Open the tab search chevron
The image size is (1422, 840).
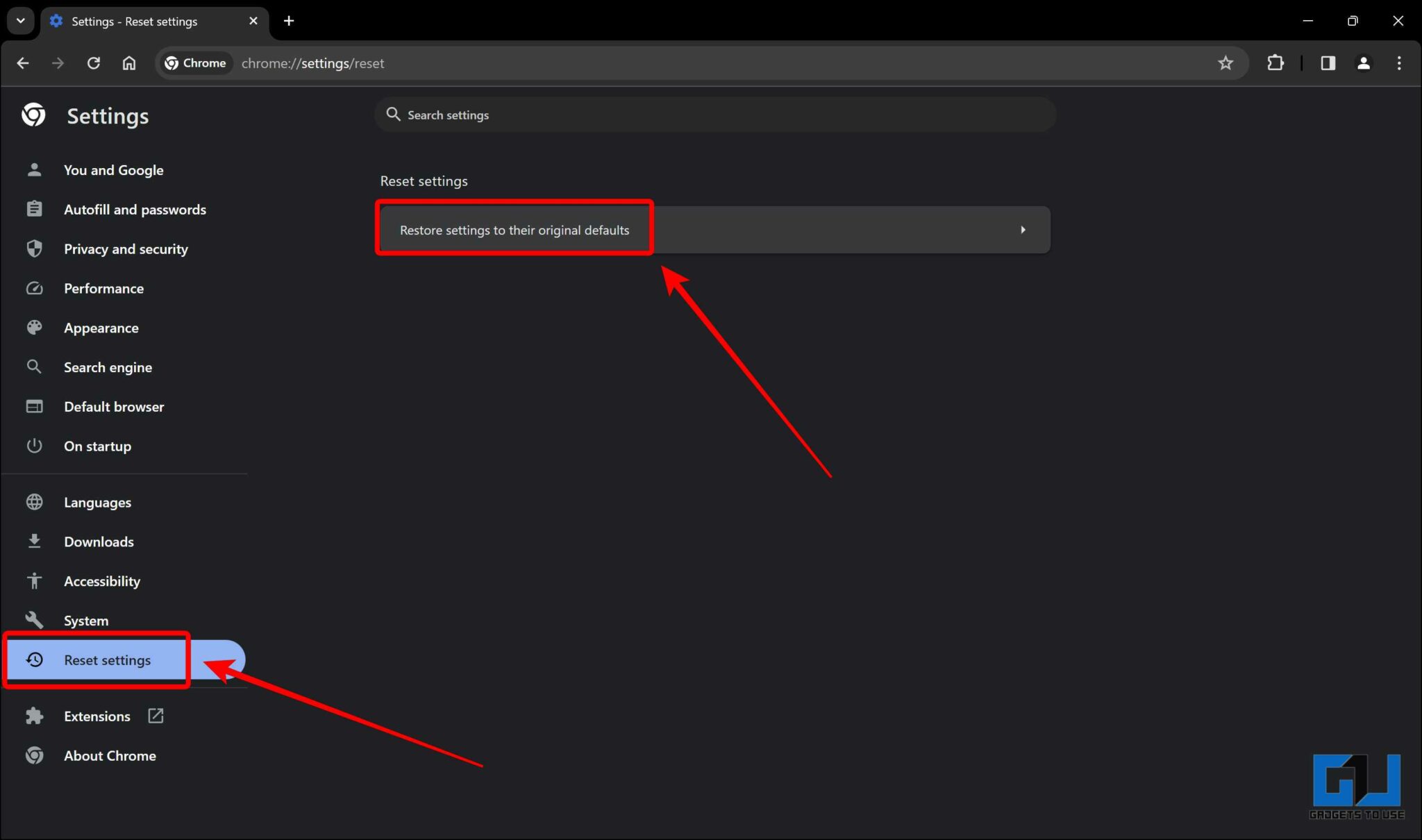click(20, 20)
